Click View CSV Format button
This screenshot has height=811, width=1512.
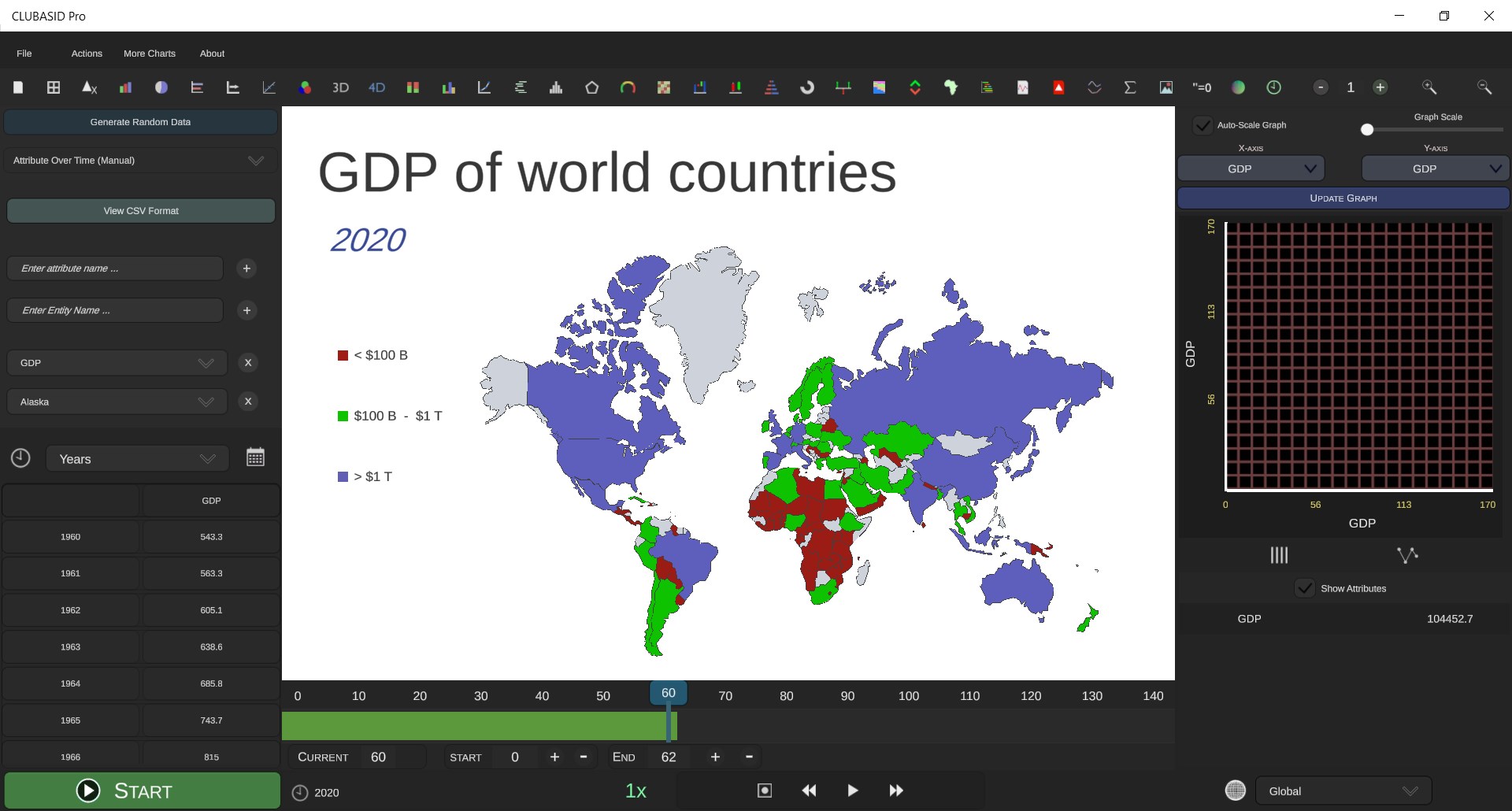141,211
